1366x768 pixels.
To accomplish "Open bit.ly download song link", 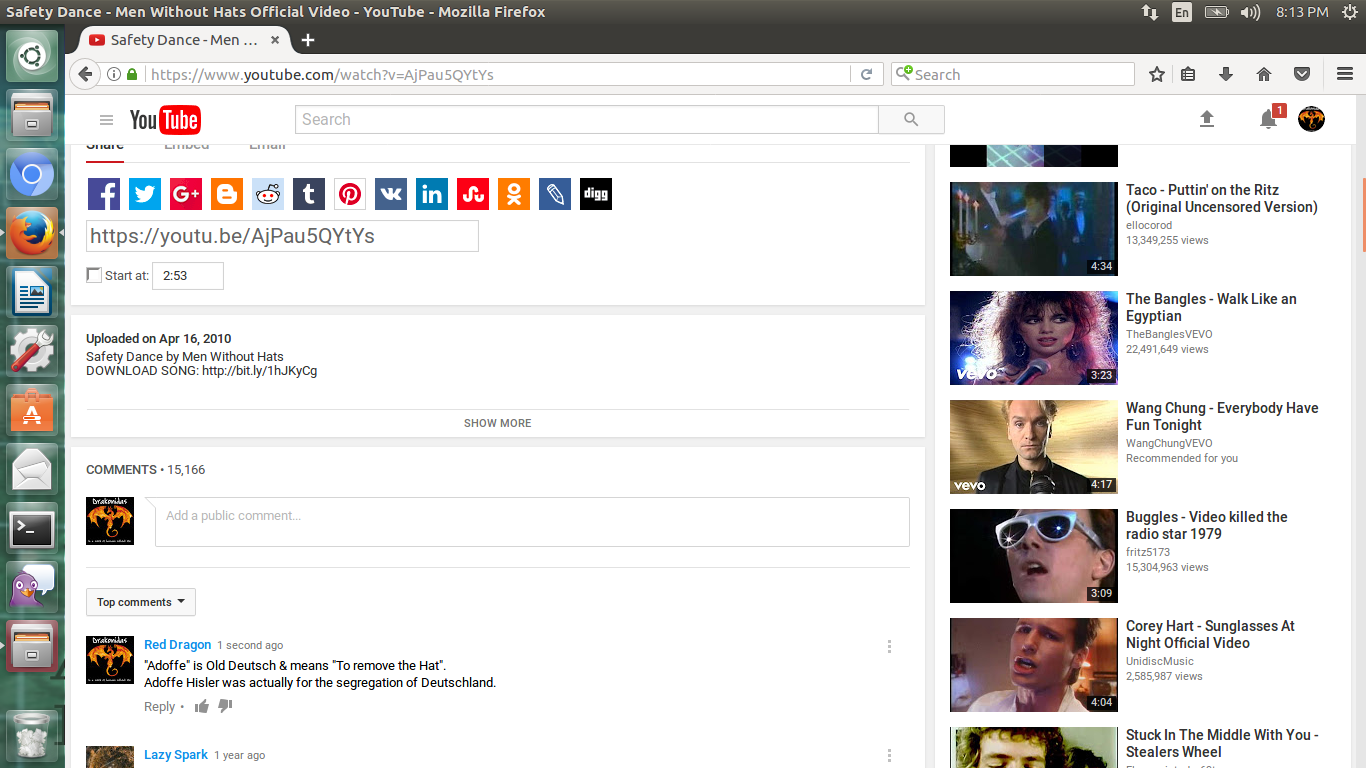I will click(x=259, y=371).
